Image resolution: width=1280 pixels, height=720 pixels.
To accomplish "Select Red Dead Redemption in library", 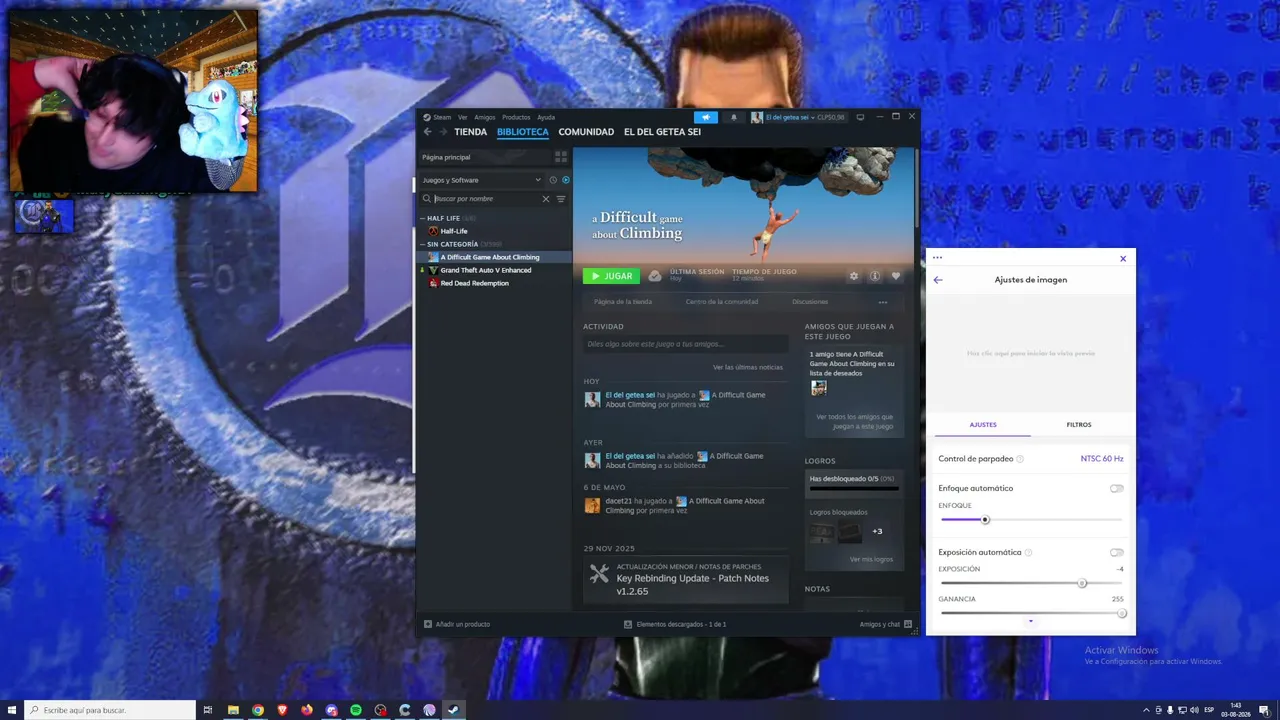I will [475, 283].
